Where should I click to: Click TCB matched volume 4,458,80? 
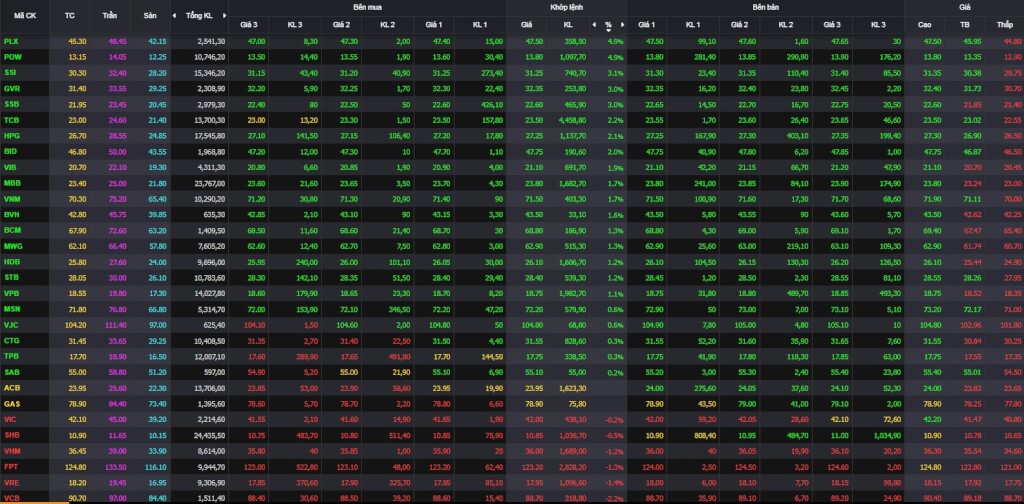point(572,120)
